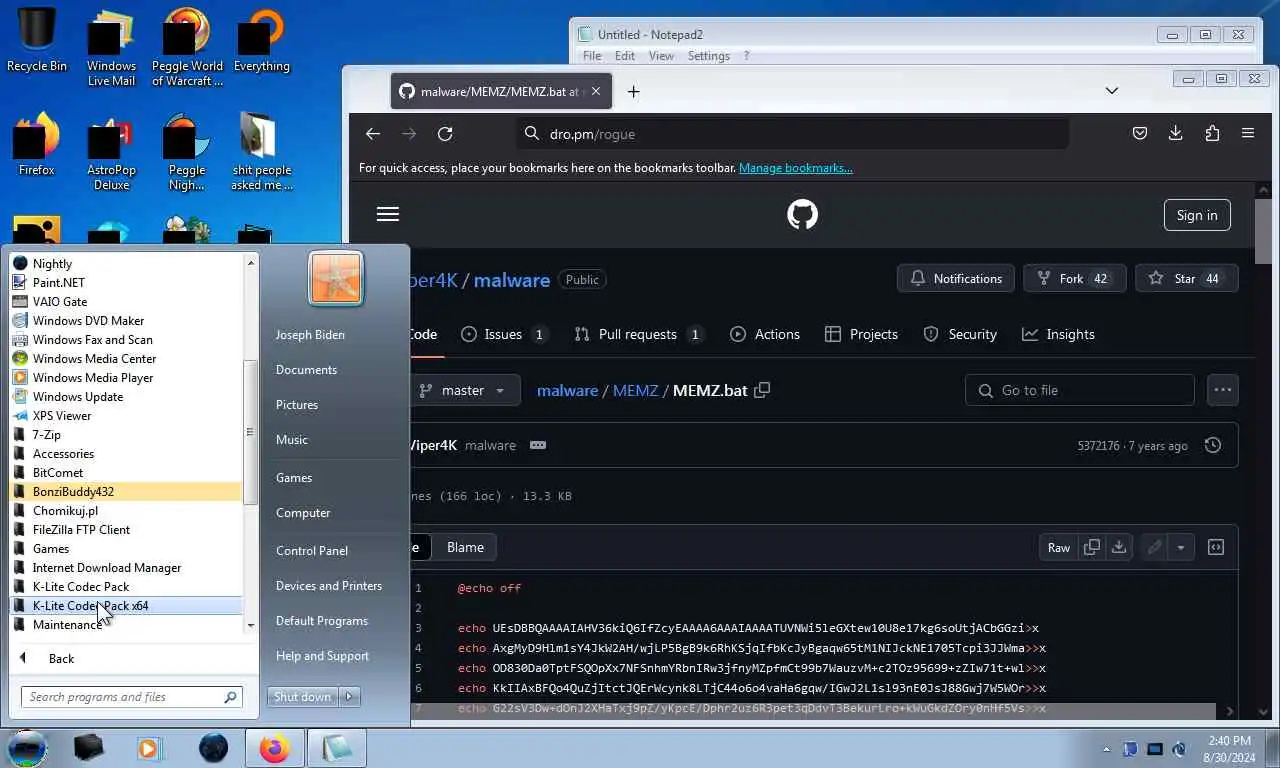Screen dimensions: 1280x768
Task: Open the Firefox downloads panel
Action: pyautogui.click(x=1175, y=133)
